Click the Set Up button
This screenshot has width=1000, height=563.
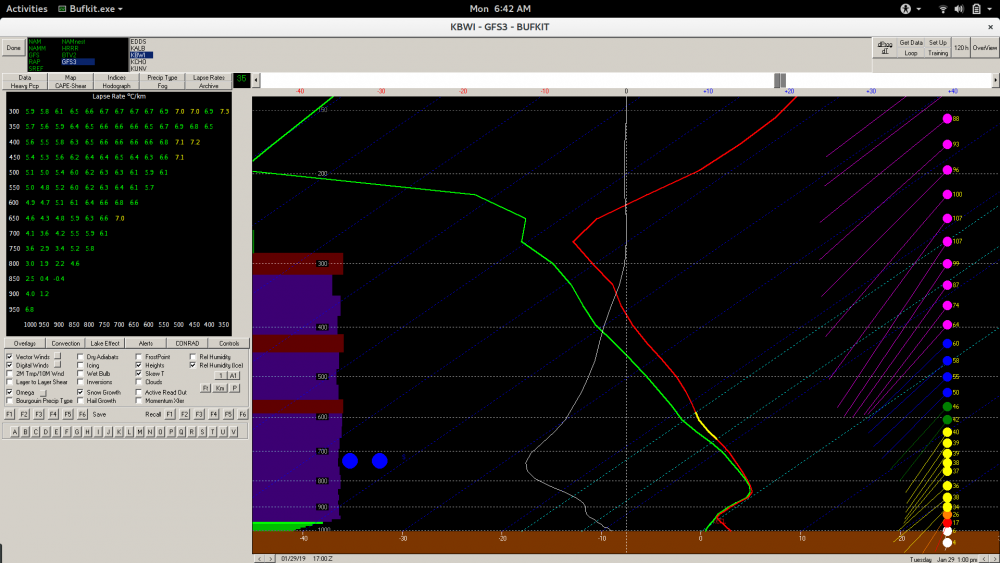pos(938,43)
